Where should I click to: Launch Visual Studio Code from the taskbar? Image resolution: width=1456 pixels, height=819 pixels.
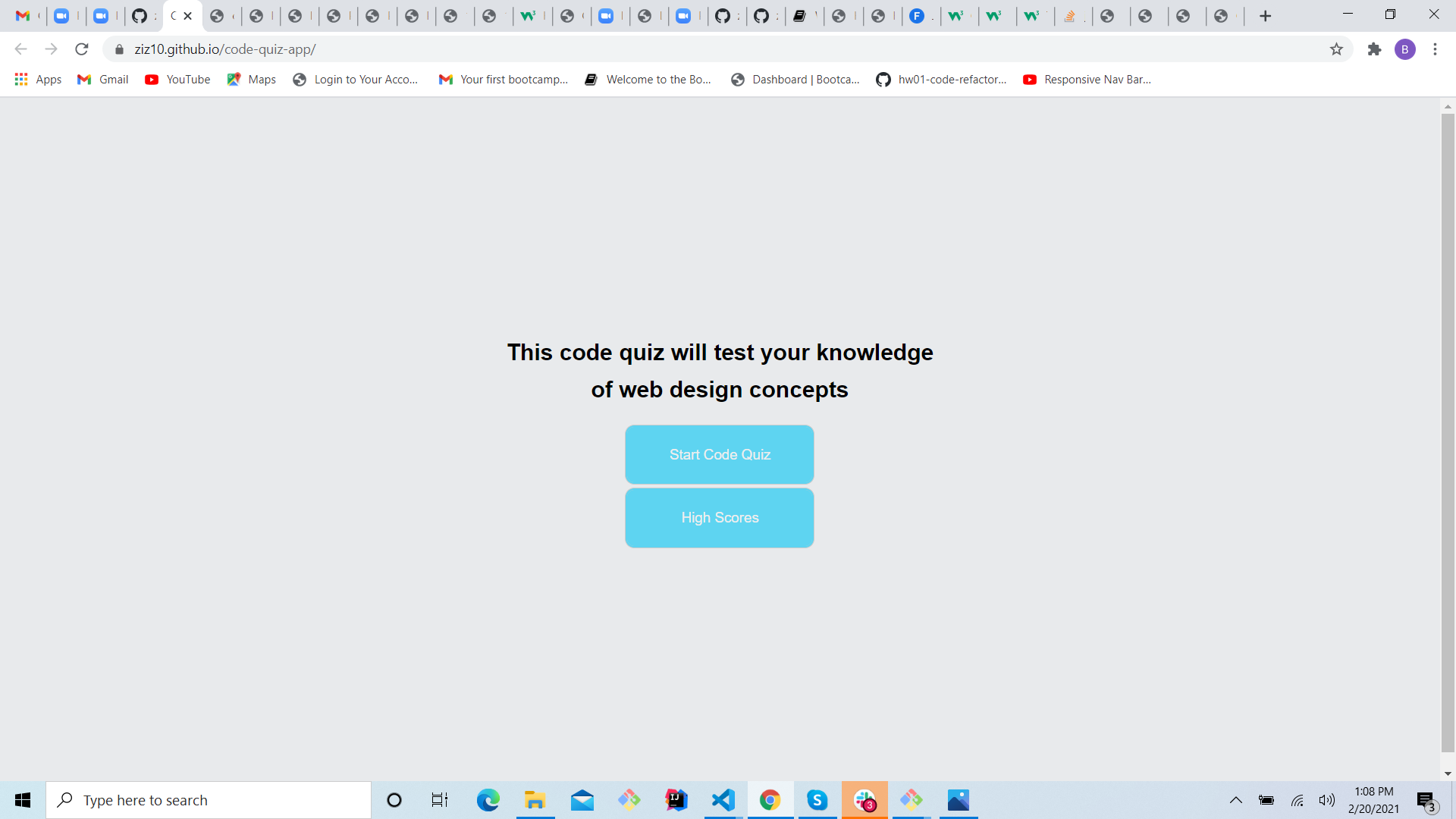point(723,800)
